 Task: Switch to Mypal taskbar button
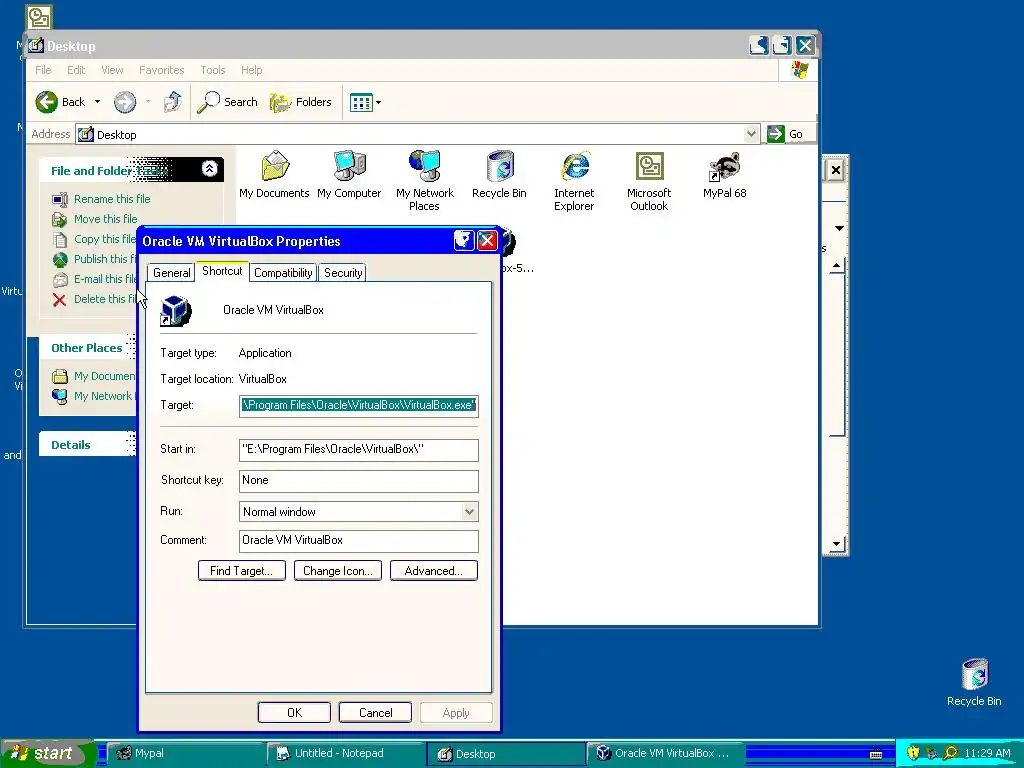click(186, 754)
